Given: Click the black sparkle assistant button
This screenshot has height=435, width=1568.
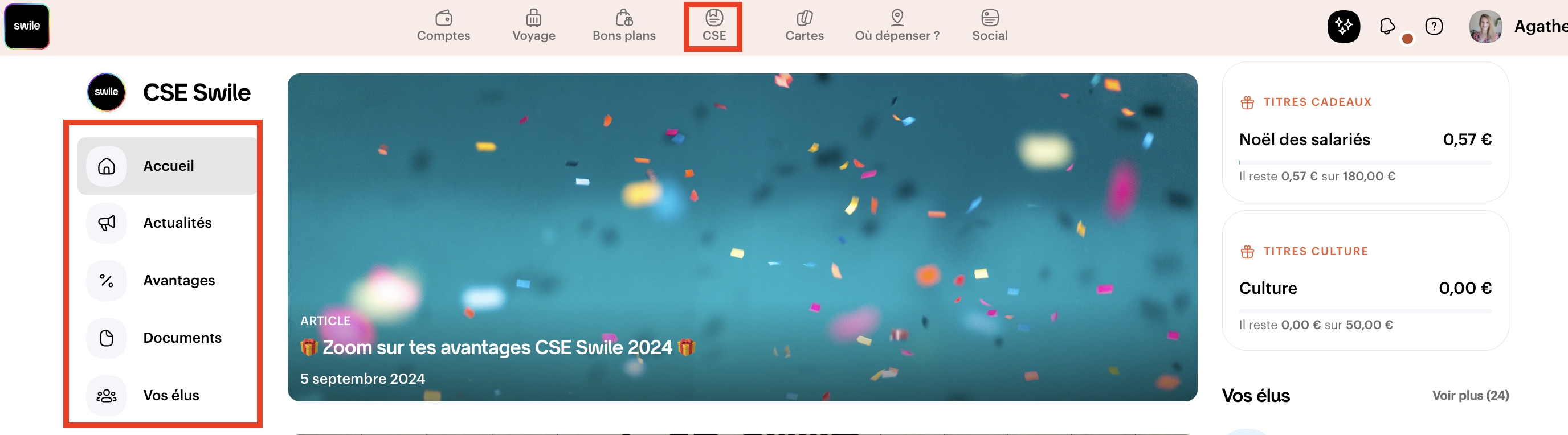Looking at the screenshot, I should (x=1344, y=26).
